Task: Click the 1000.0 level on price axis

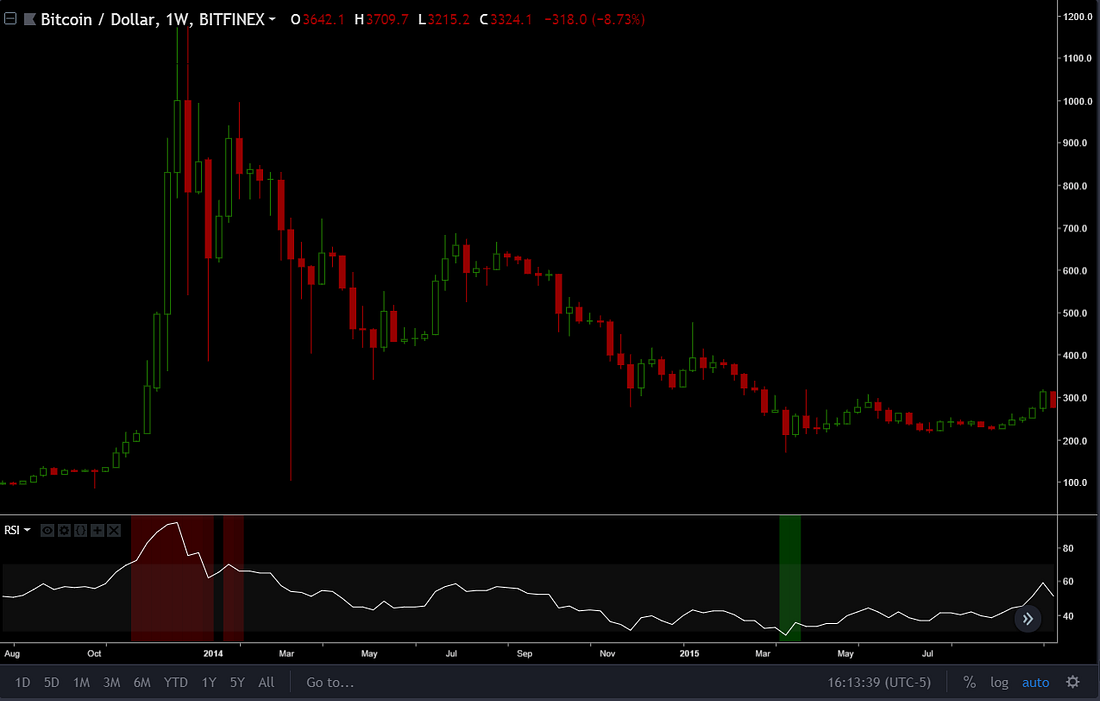Action: click(1076, 101)
